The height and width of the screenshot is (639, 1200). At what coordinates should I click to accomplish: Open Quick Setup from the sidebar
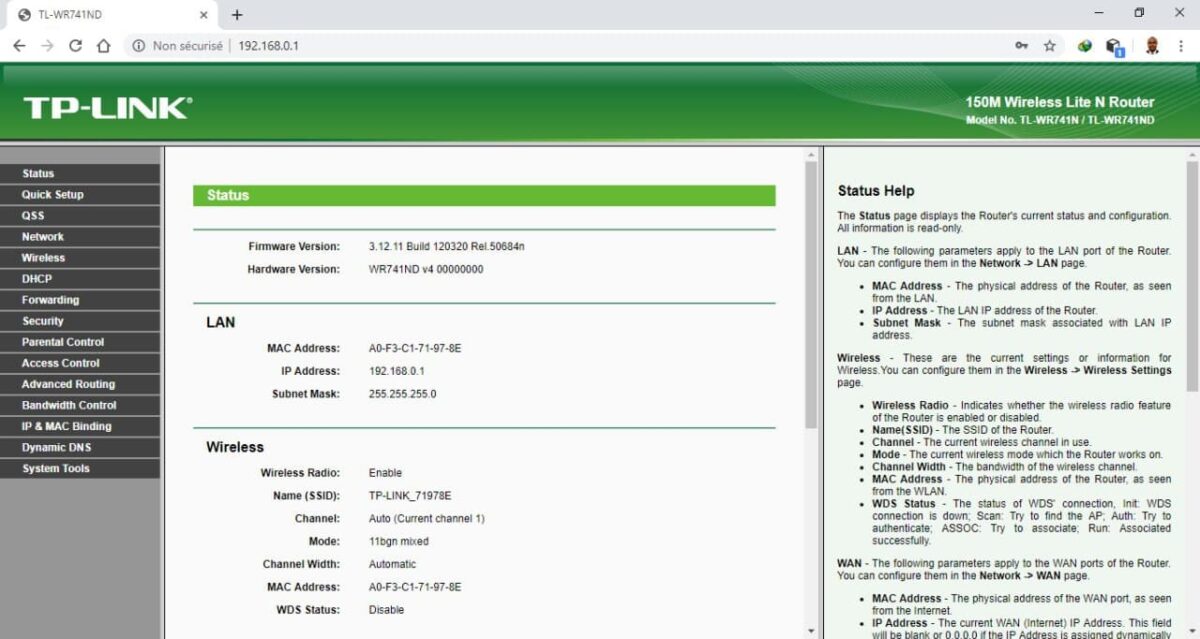pyautogui.click(x=53, y=195)
